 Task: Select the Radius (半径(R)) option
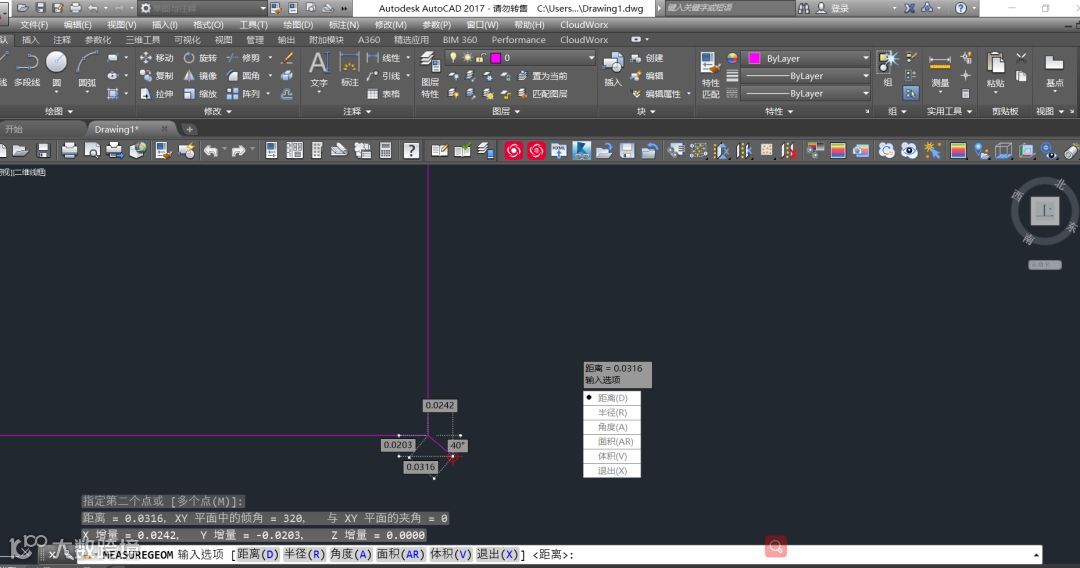[x=612, y=412]
